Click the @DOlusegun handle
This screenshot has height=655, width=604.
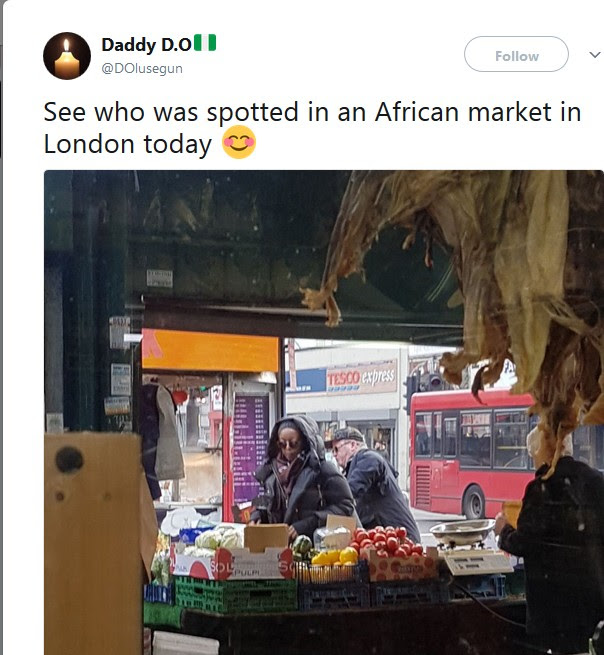click(x=142, y=69)
